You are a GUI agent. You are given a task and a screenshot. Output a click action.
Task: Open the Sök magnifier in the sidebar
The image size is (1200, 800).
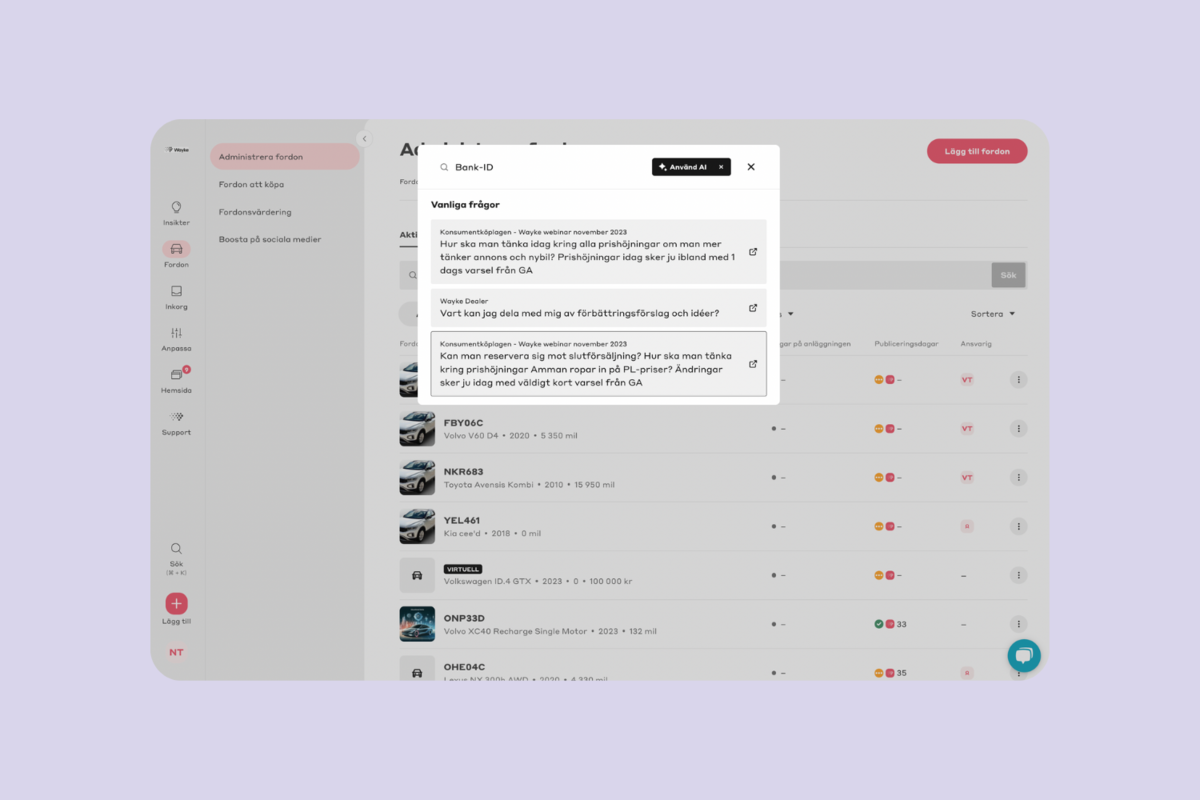tap(176, 549)
